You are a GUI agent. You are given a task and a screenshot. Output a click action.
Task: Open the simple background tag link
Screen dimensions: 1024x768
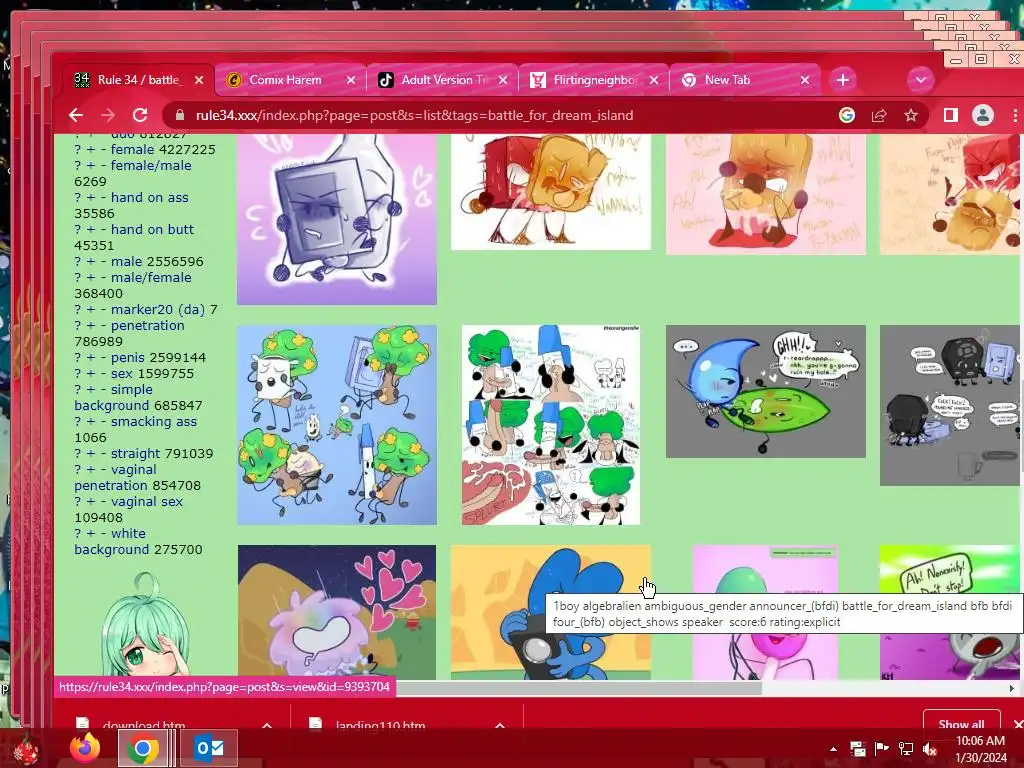click(131, 390)
